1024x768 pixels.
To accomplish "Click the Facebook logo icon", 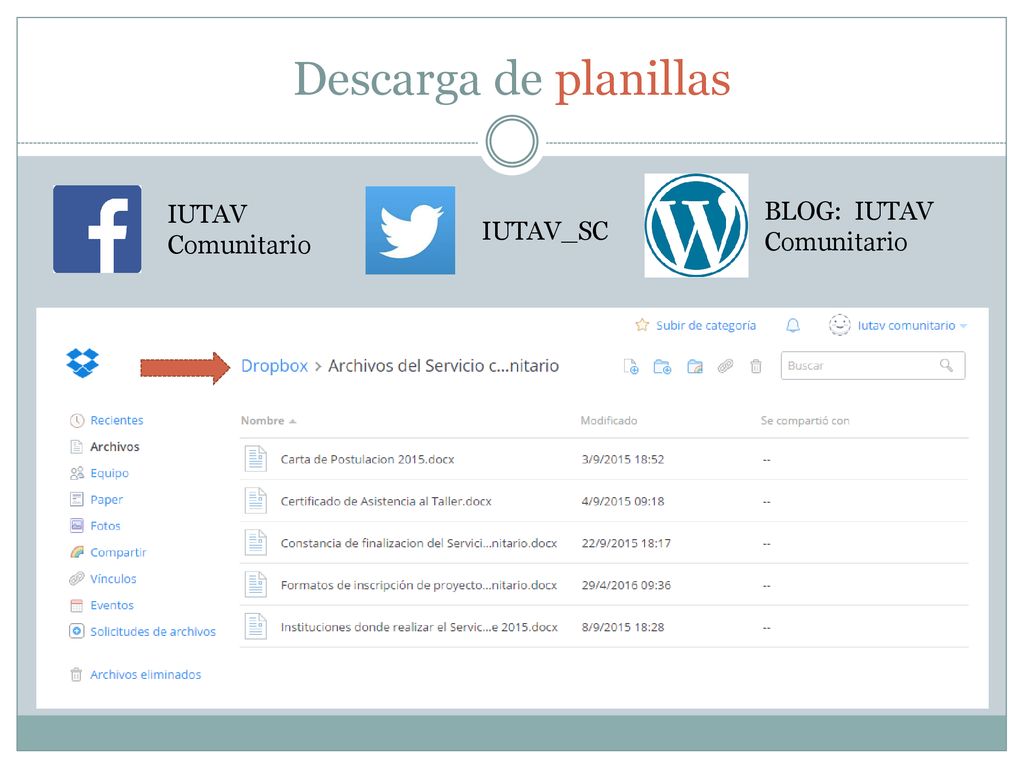I will (x=97, y=229).
